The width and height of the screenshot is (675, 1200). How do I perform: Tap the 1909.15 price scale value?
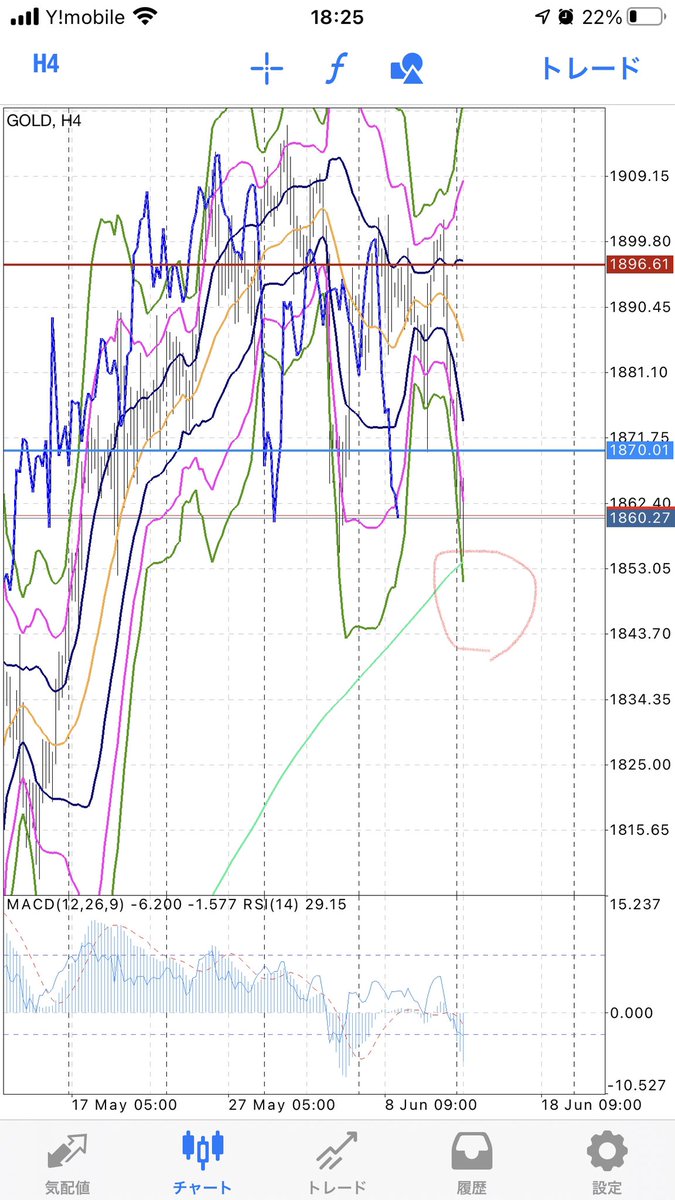coord(640,176)
